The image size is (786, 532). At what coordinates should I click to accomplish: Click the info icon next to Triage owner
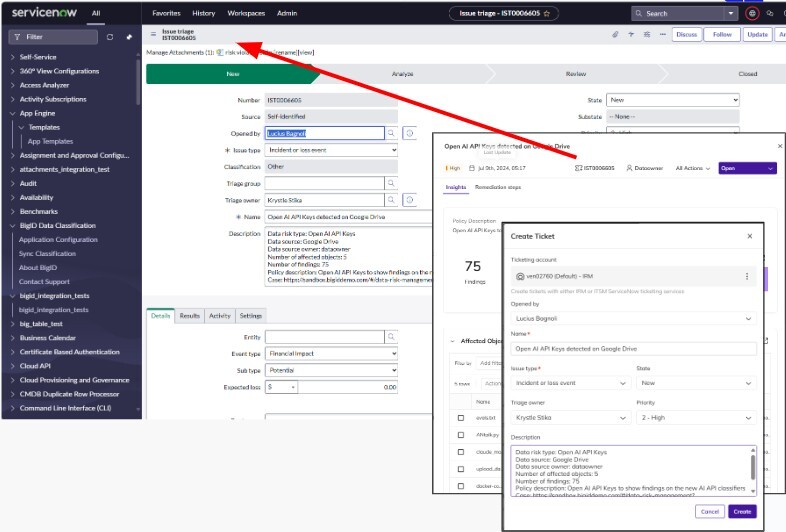(410, 200)
